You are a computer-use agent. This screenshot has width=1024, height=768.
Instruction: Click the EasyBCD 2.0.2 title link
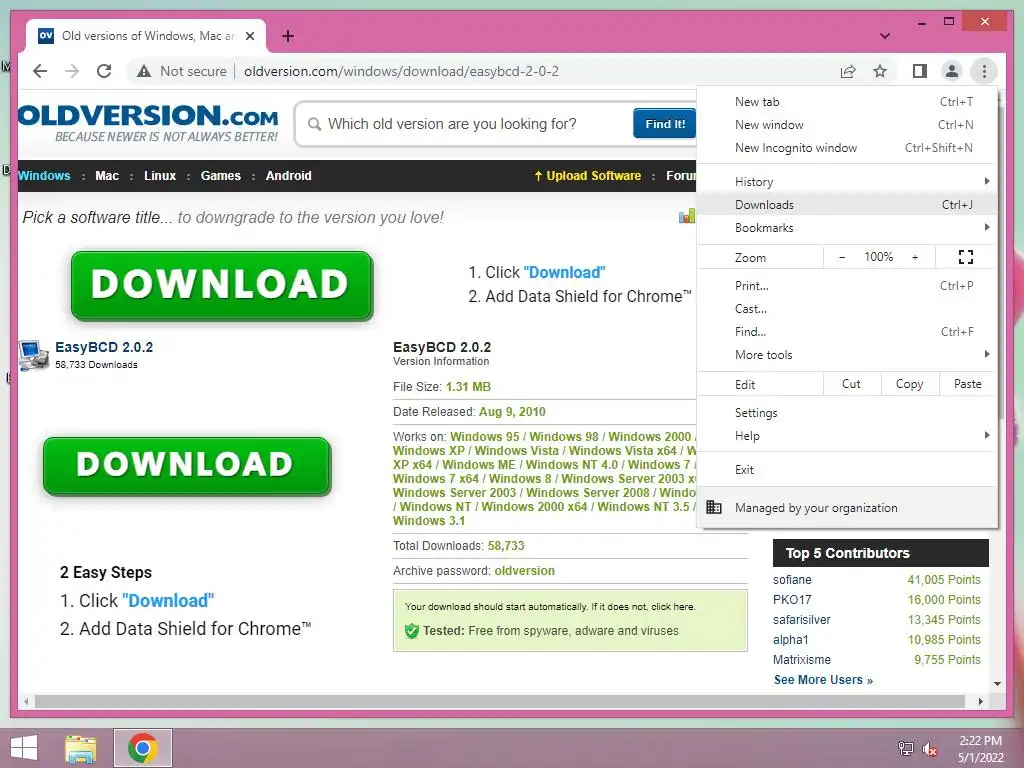tap(104, 347)
